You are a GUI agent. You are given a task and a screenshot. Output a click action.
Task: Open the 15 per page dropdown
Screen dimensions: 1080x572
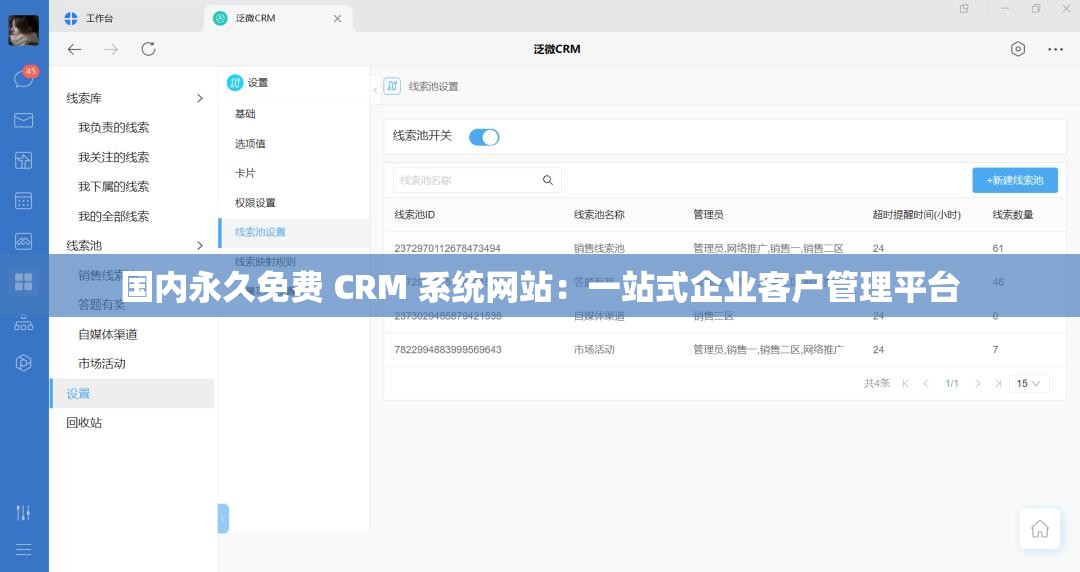point(1029,383)
